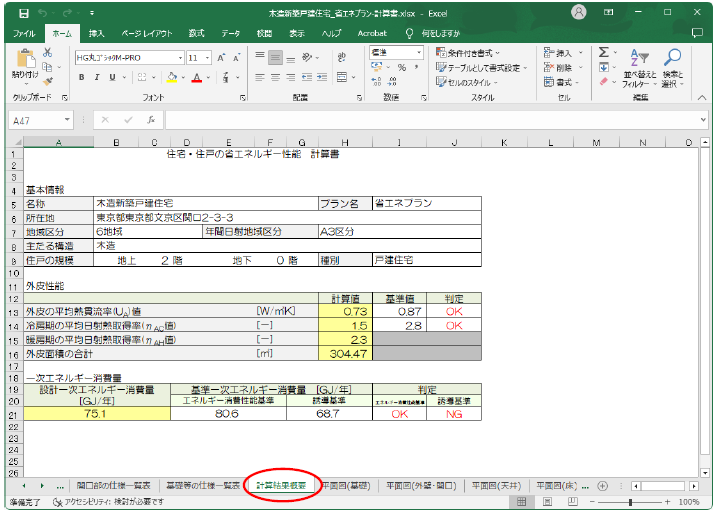This screenshot has width=714, height=511.
Task: Click the Insert Function fx icon
Action: click(x=151, y=120)
